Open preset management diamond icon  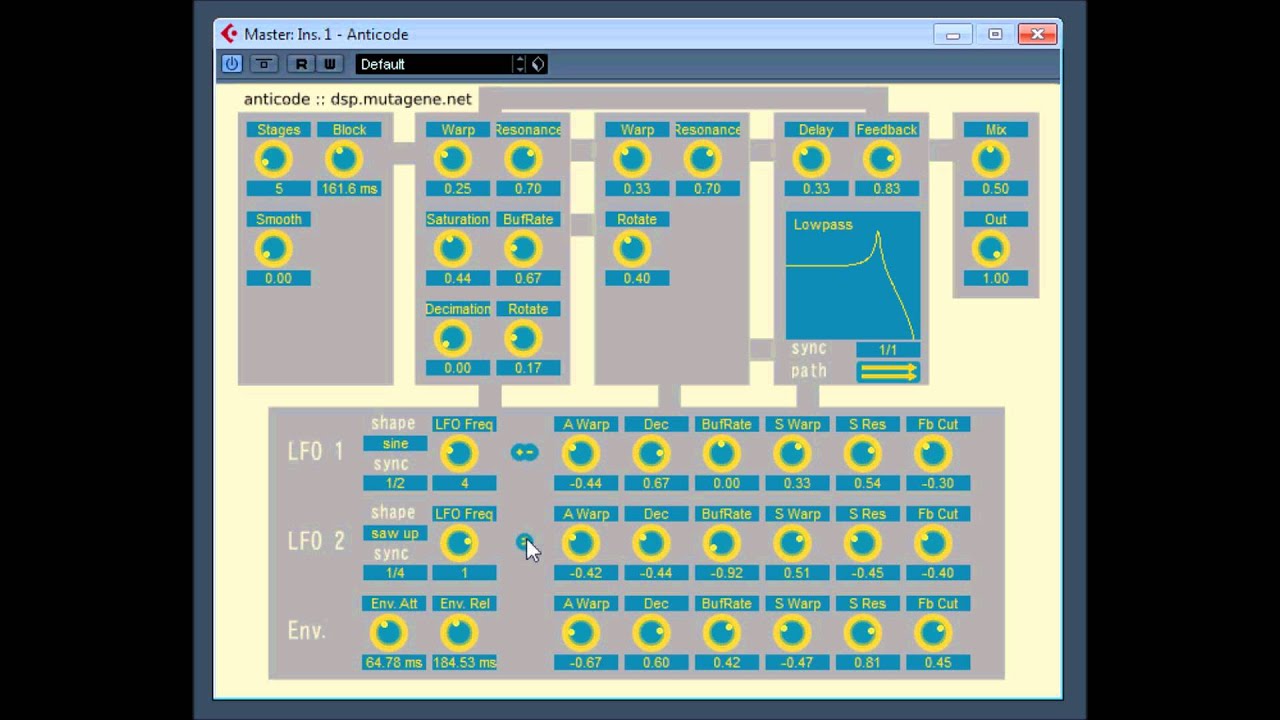tap(538, 64)
